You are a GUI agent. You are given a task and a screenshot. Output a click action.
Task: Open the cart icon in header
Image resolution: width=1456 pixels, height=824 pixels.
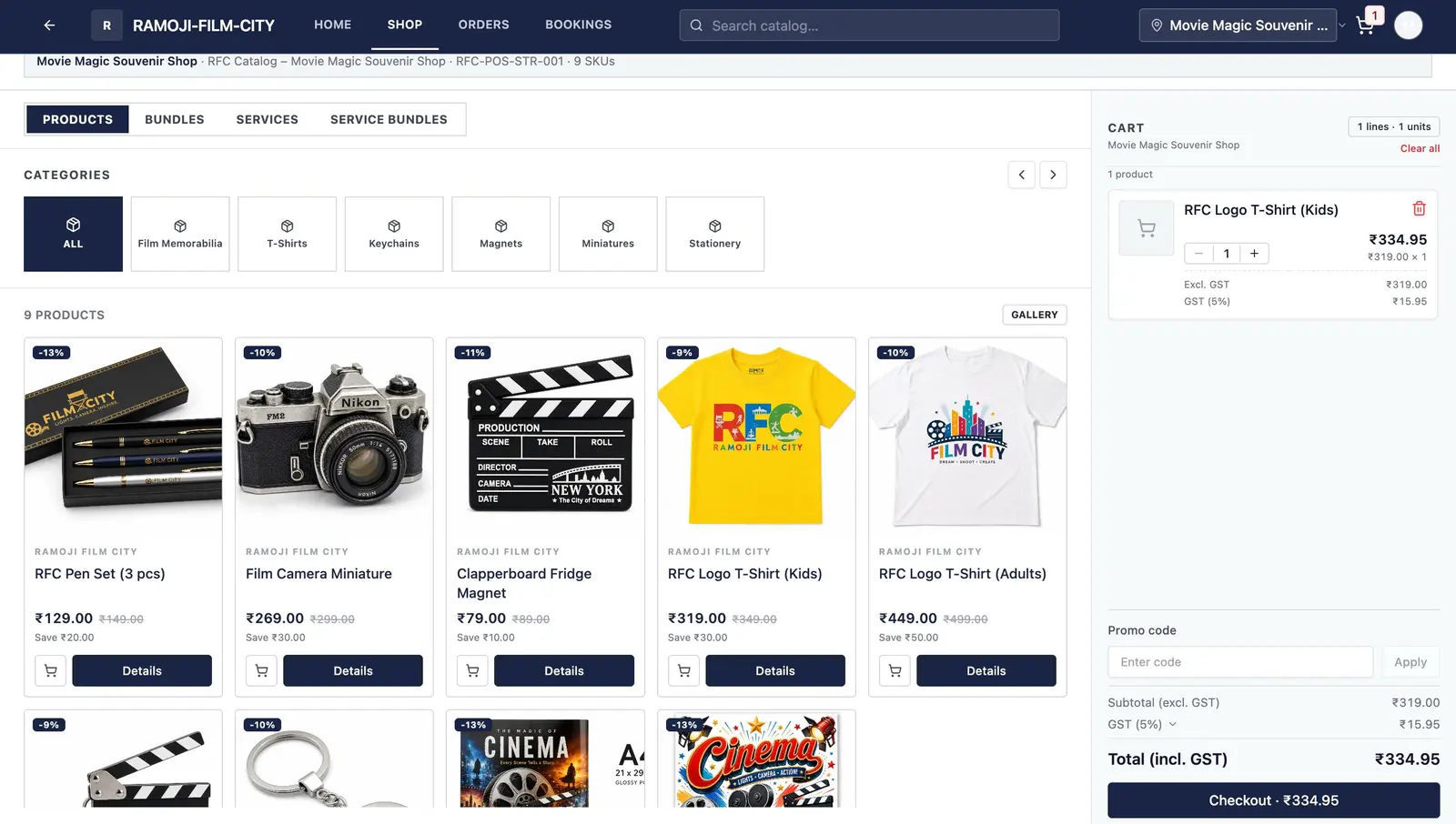tap(1365, 25)
